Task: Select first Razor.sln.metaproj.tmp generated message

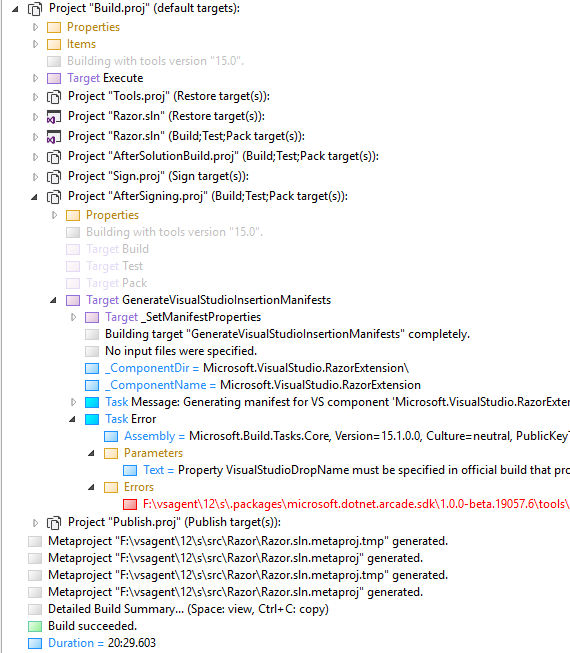Action: point(248,542)
